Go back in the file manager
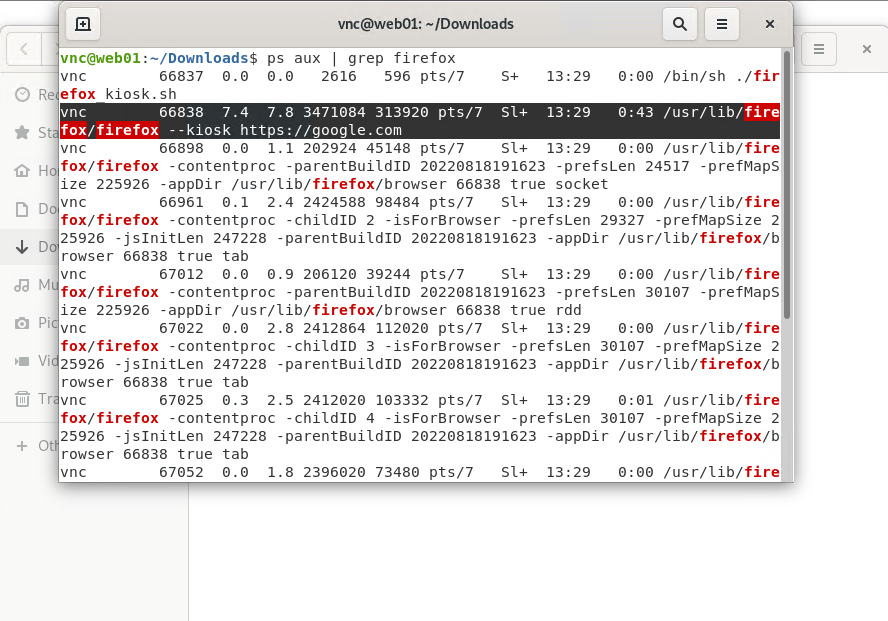888x621 pixels. [x=25, y=48]
